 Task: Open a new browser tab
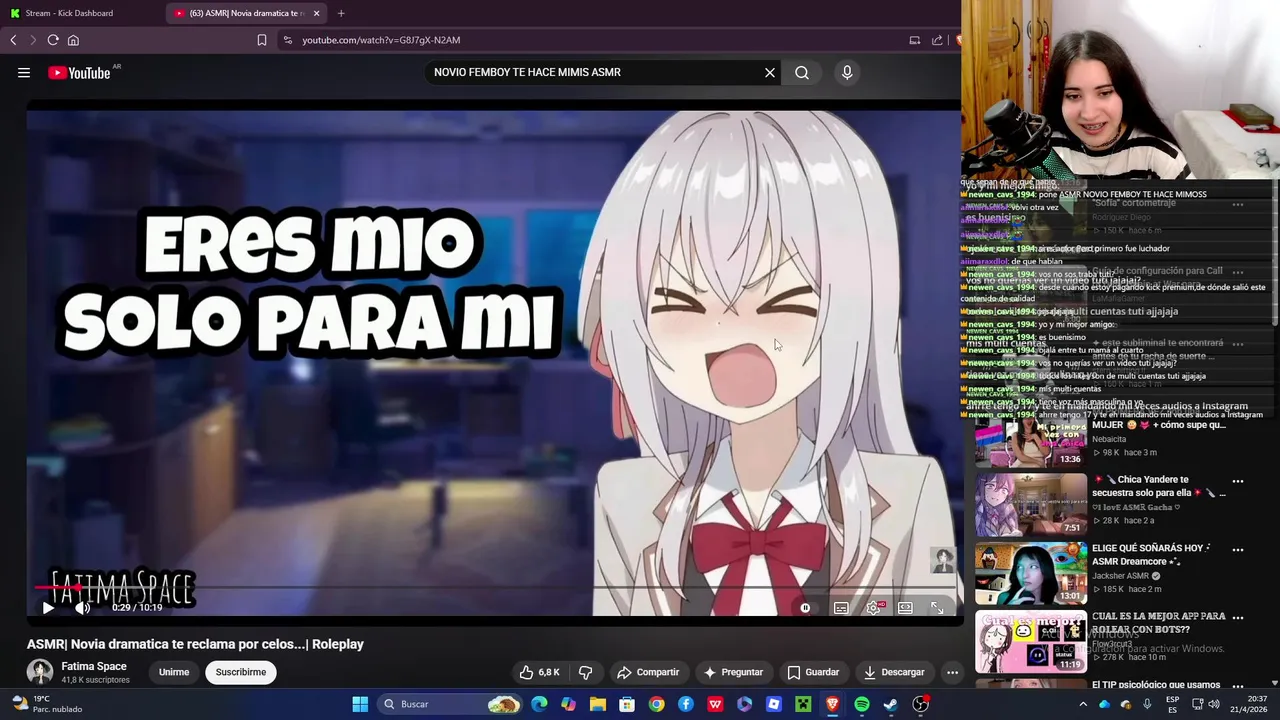coord(341,13)
